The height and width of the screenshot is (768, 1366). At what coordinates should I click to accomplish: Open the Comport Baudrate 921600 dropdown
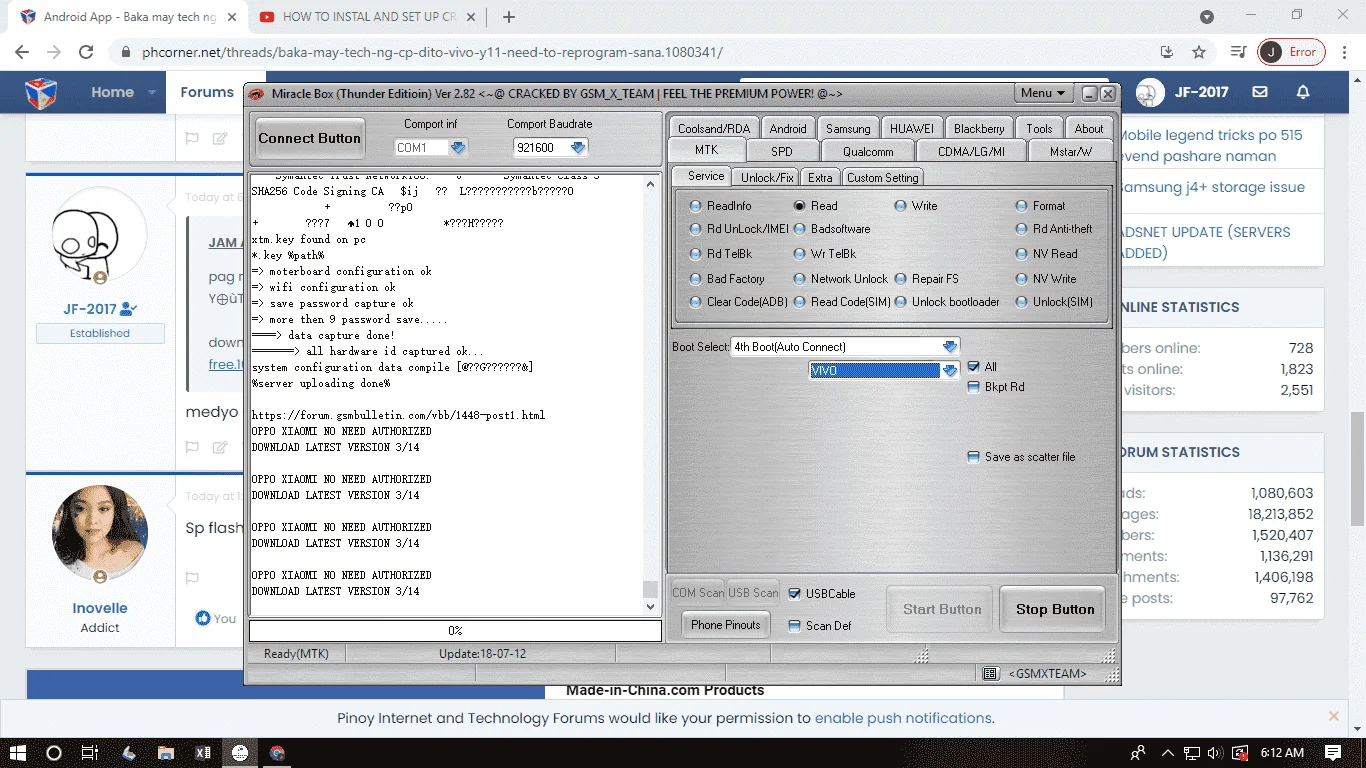[578, 148]
